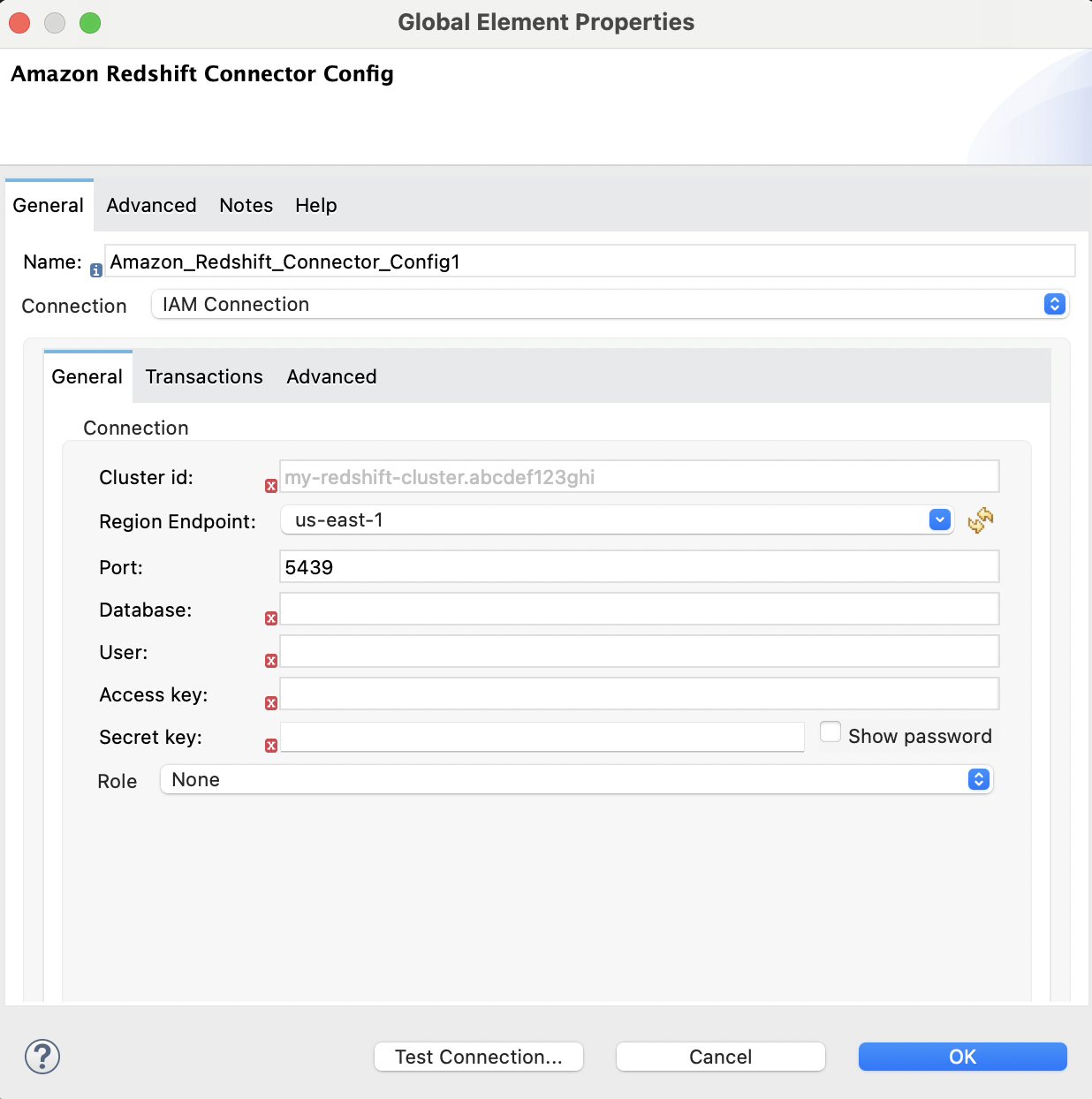Viewport: 1092px width, 1099px height.
Task: Click into the Cluster id text field
Action: click(x=639, y=477)
